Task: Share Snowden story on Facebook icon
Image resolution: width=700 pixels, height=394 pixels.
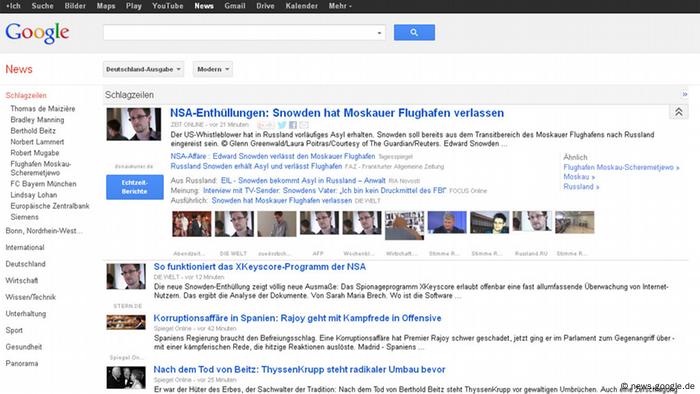Action: coord(293,125)
